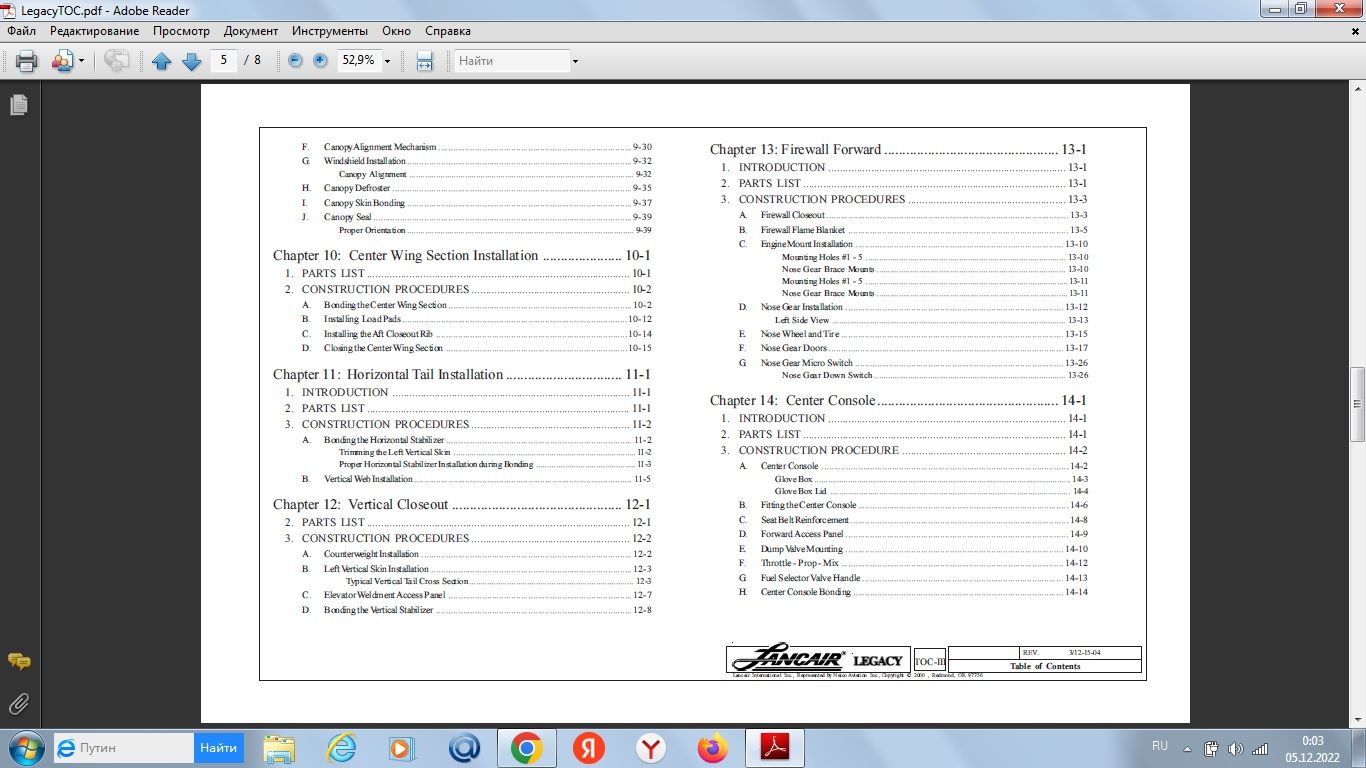Zoom in with the plus button
This screenshot has width=1366, height=768.
320,61
